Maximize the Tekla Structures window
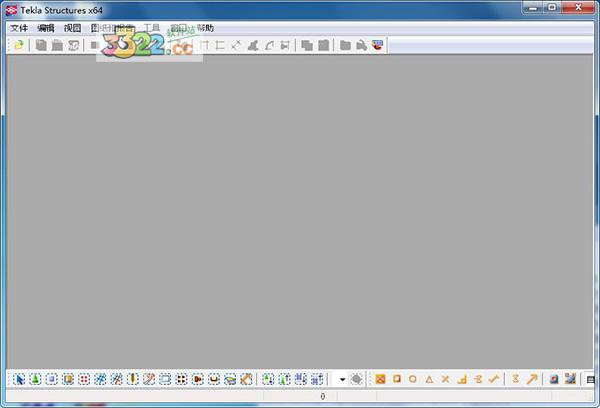The height and width of the screenshot is (408, 600). [552, 8]
